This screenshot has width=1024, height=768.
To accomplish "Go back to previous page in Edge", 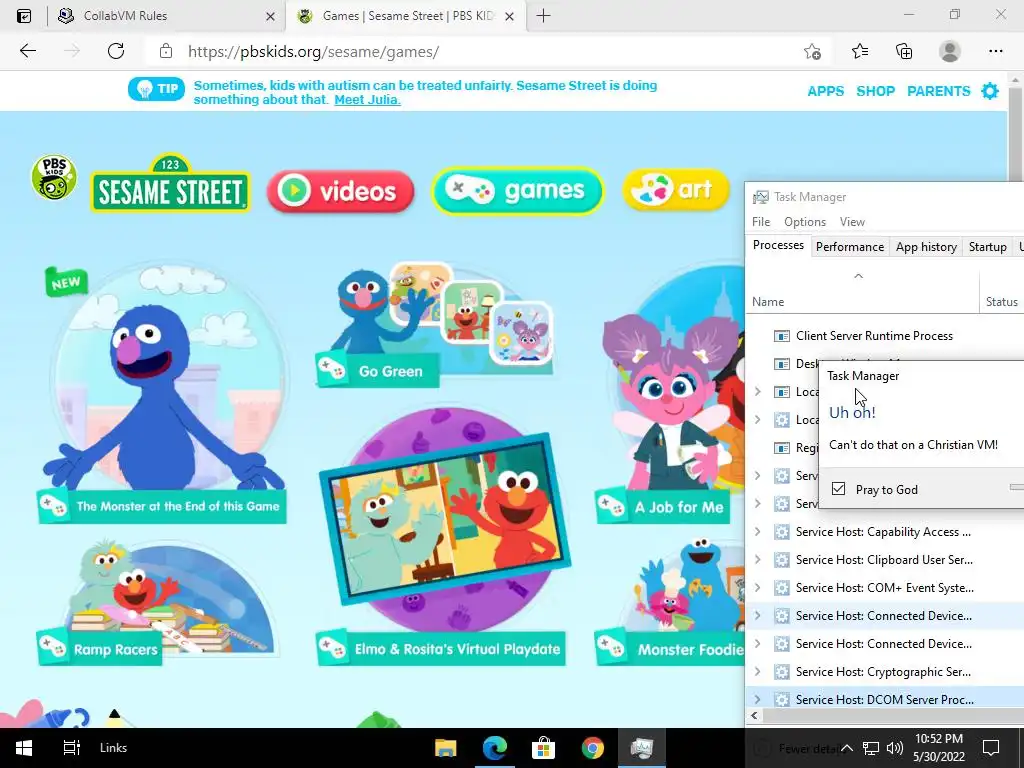I will 27,51.
